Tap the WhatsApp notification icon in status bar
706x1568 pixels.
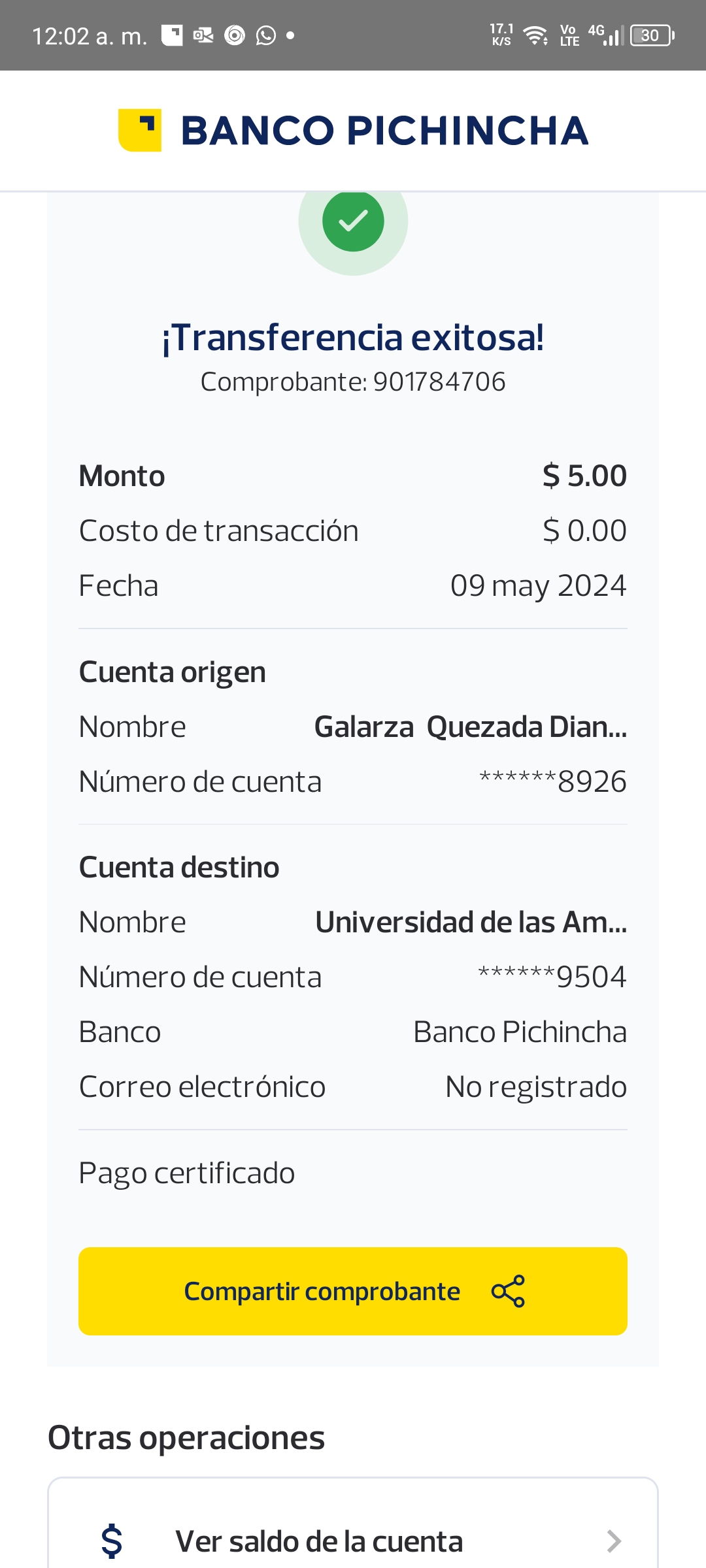tap(265, 35)
